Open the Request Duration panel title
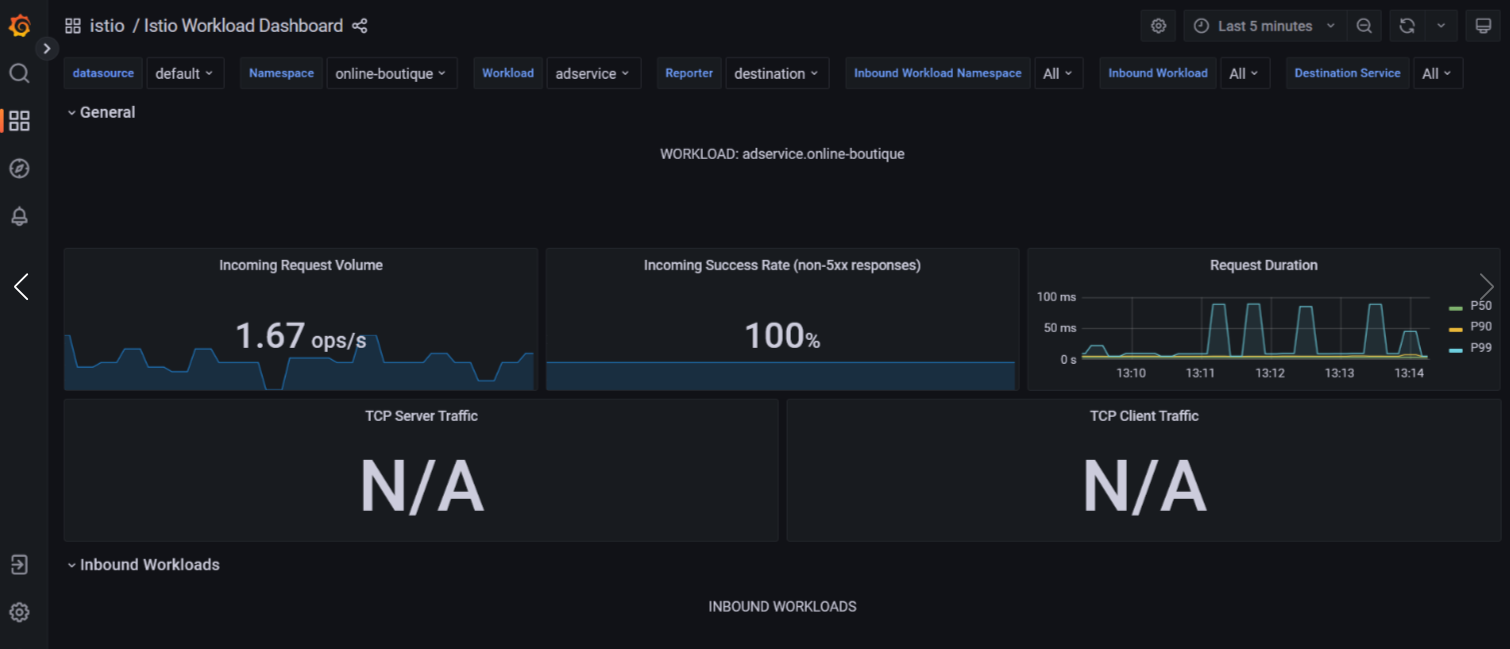 (1264, 265)
